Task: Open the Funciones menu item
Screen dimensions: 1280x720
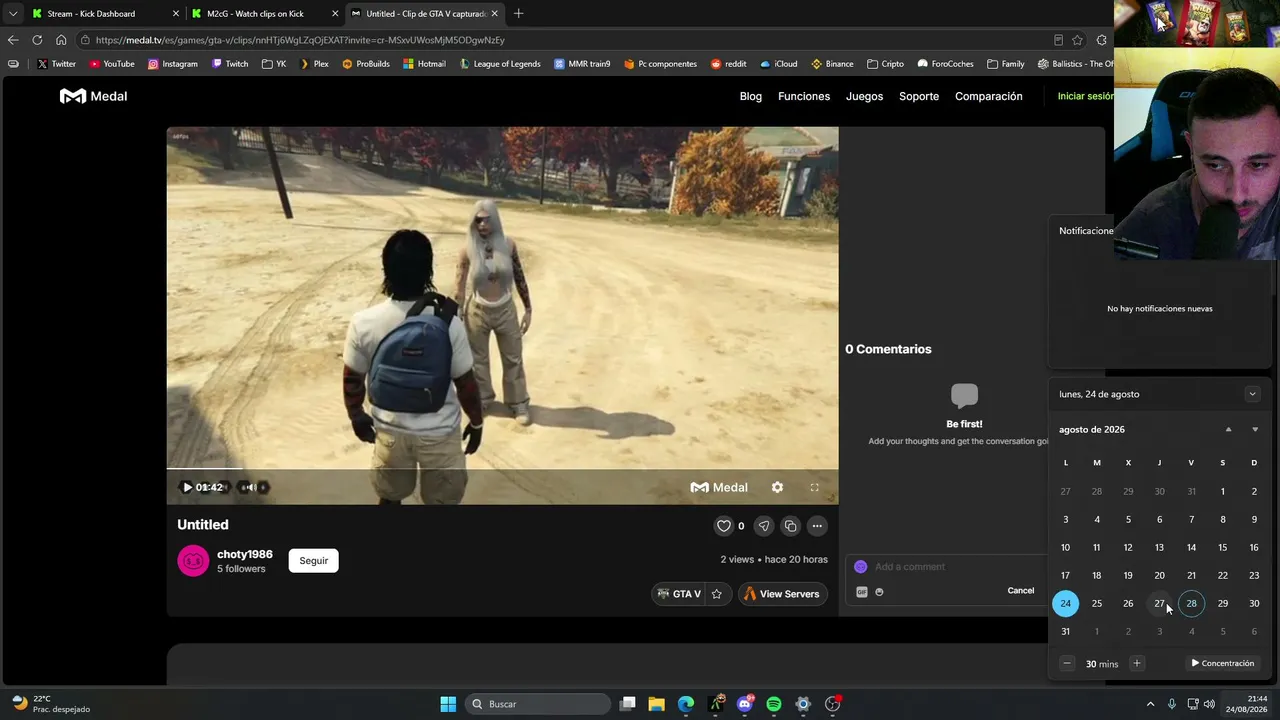Action: pyautogui.click(x=804, y=96)
